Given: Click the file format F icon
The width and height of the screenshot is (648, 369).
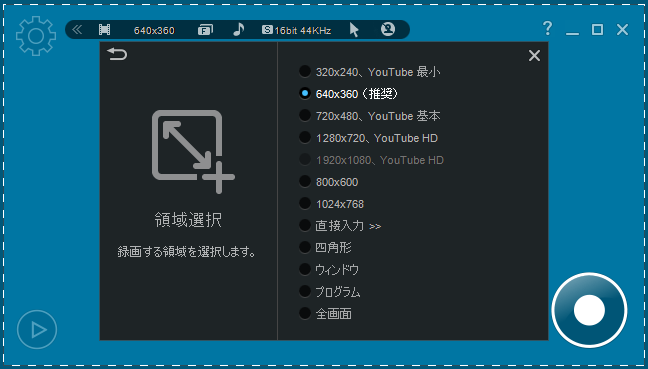Looking at the screenshot, I should click(x=205, y=30).
